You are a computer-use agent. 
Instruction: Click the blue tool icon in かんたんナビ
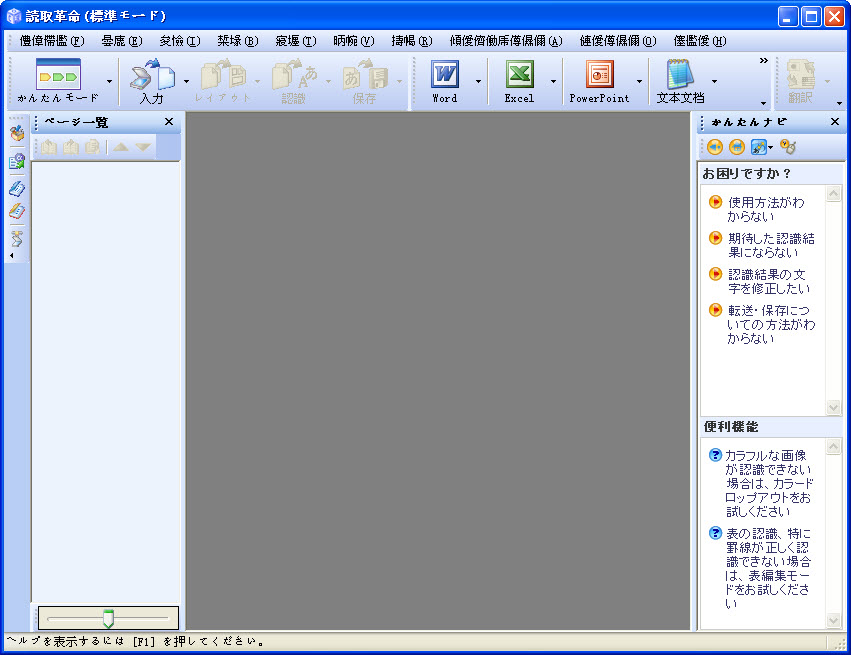click(758, 147)
